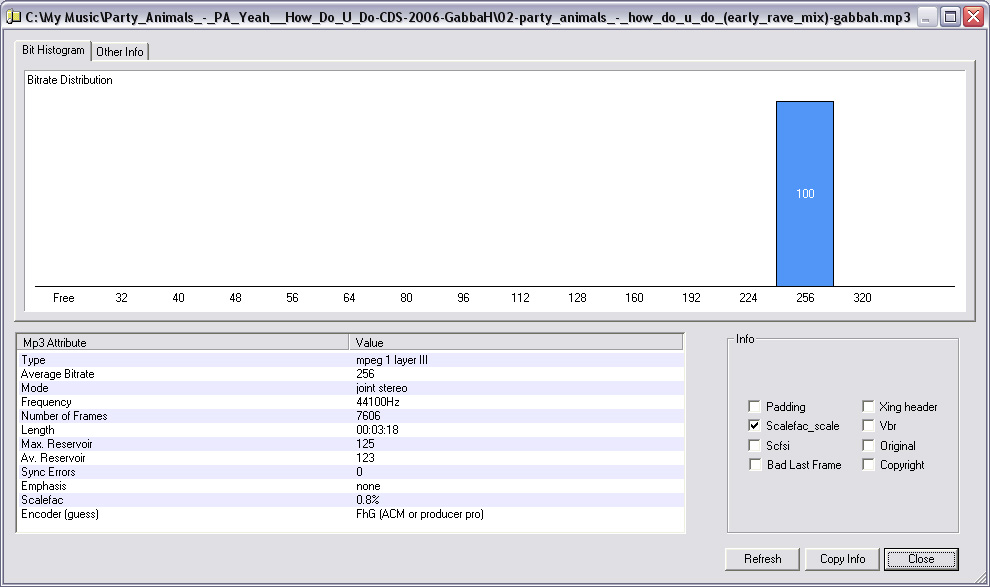The height and width of the screenshot is (587, 990).
Task: Click the blue 256 bitrate histogram bar
Action: (805, 193)
